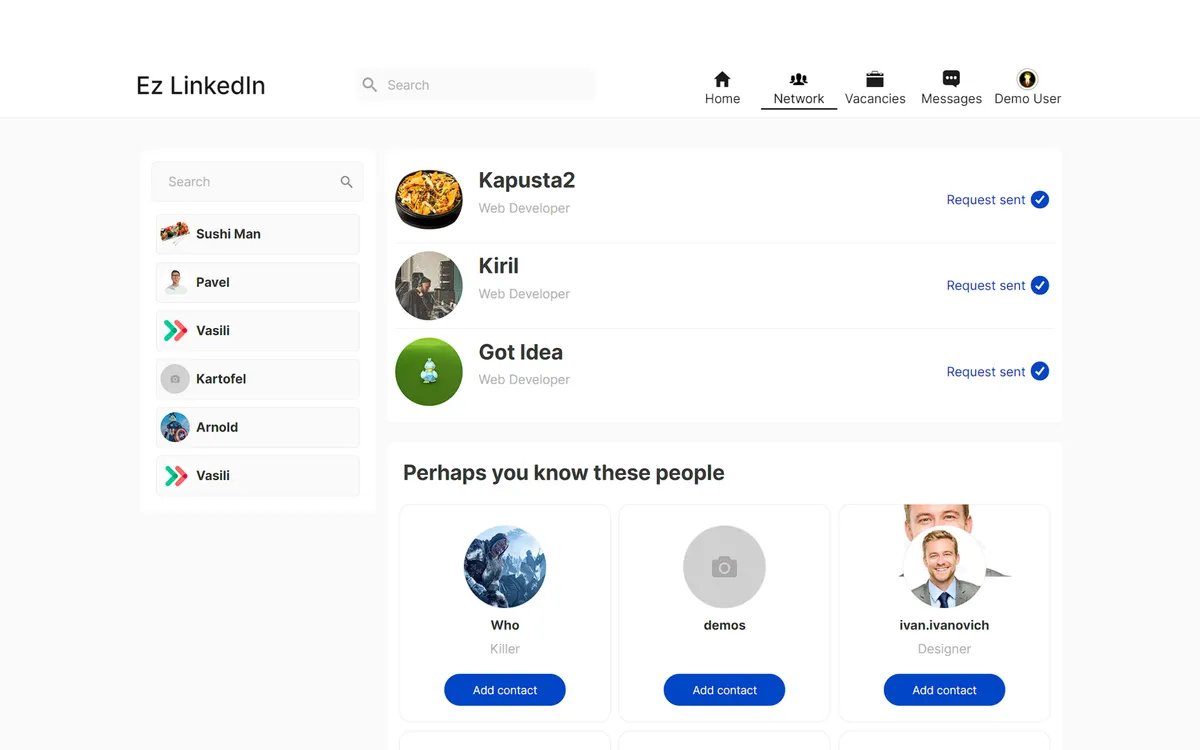Click Sushi Man's avatar in contacts list
The image size is (1200, 750).
point(175,234)
